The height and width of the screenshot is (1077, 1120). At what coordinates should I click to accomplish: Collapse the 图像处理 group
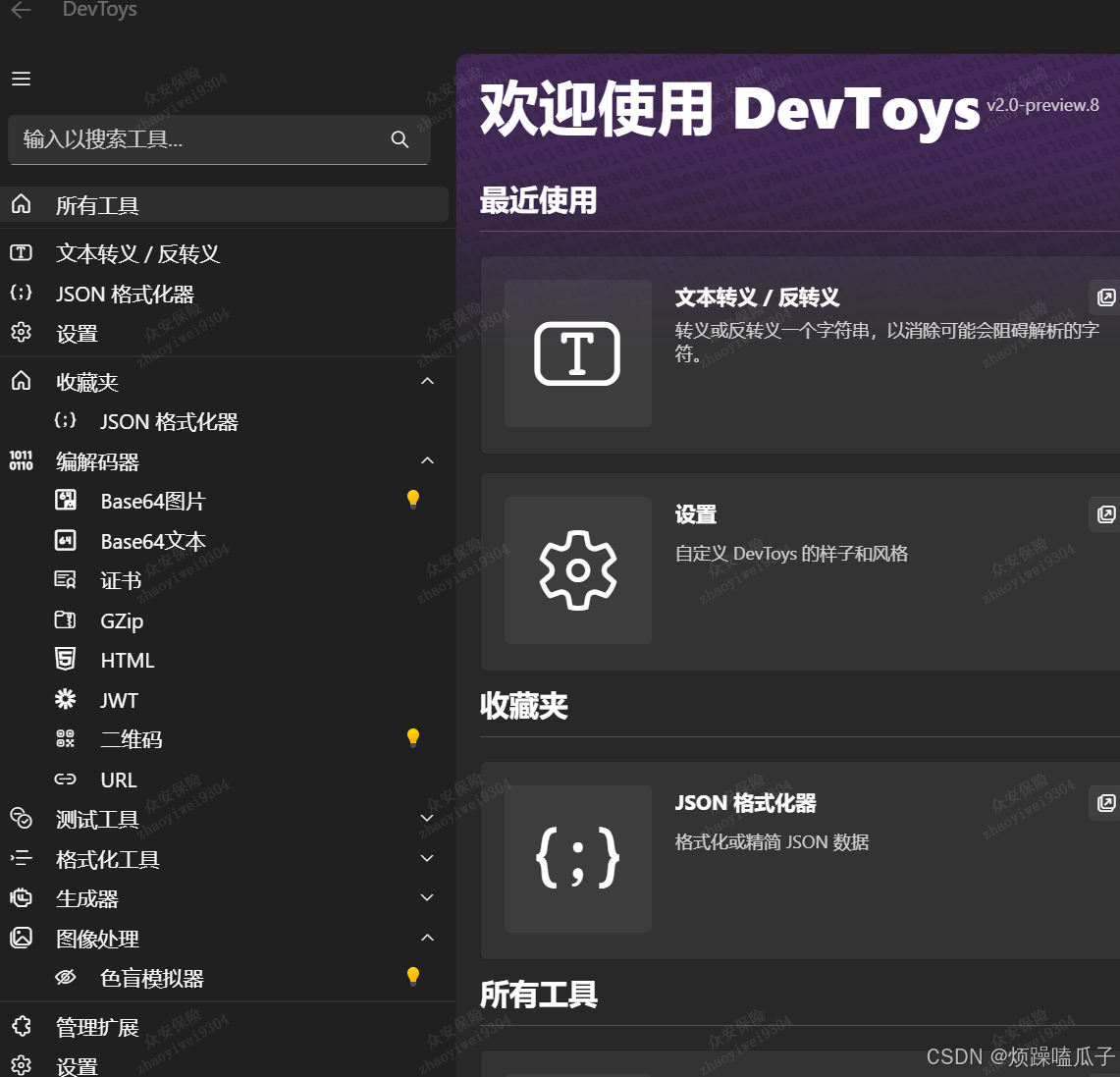[427, 938]
